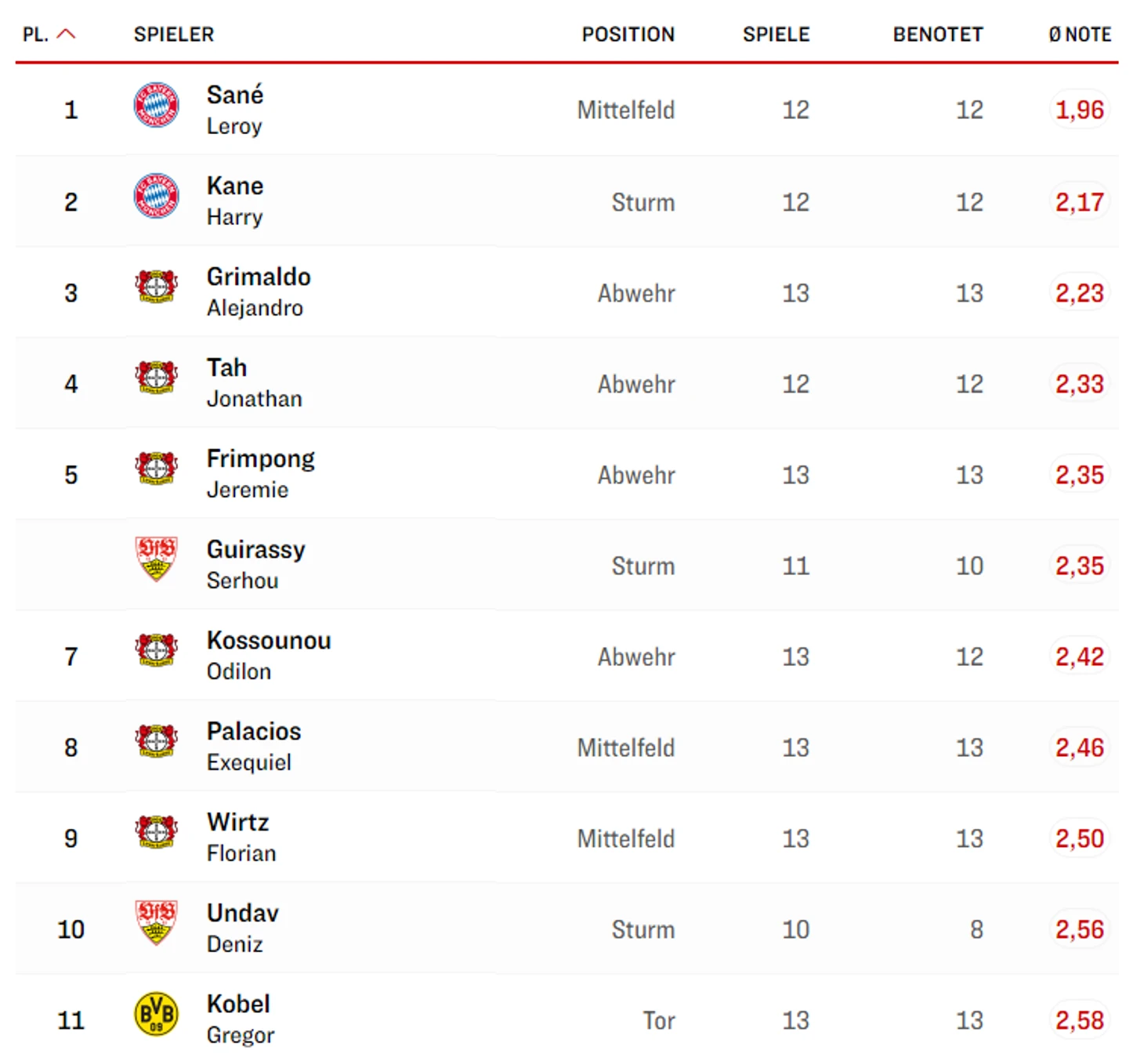Click Kossounou's average grade 2,42
Viewport: 1144px width, 1064px height.
click(1079, 657)
